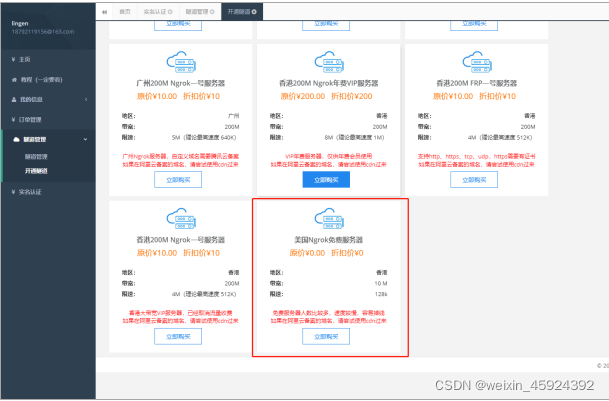Click bandwidth value 10 M in free server card
Image resolution: width=609 pixels, height=401 pixels.
point(381,284)
